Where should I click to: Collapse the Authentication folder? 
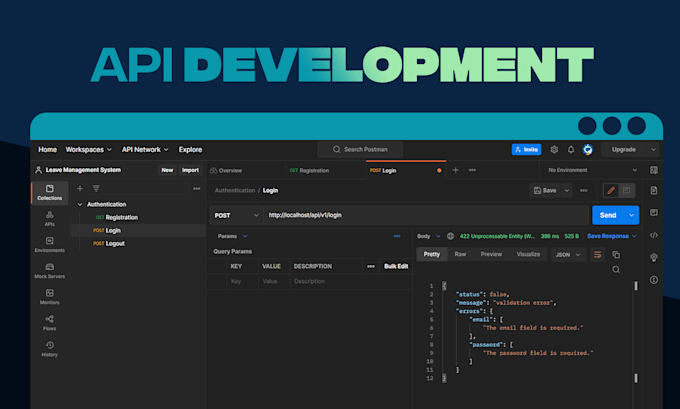(x=80, y=204)
